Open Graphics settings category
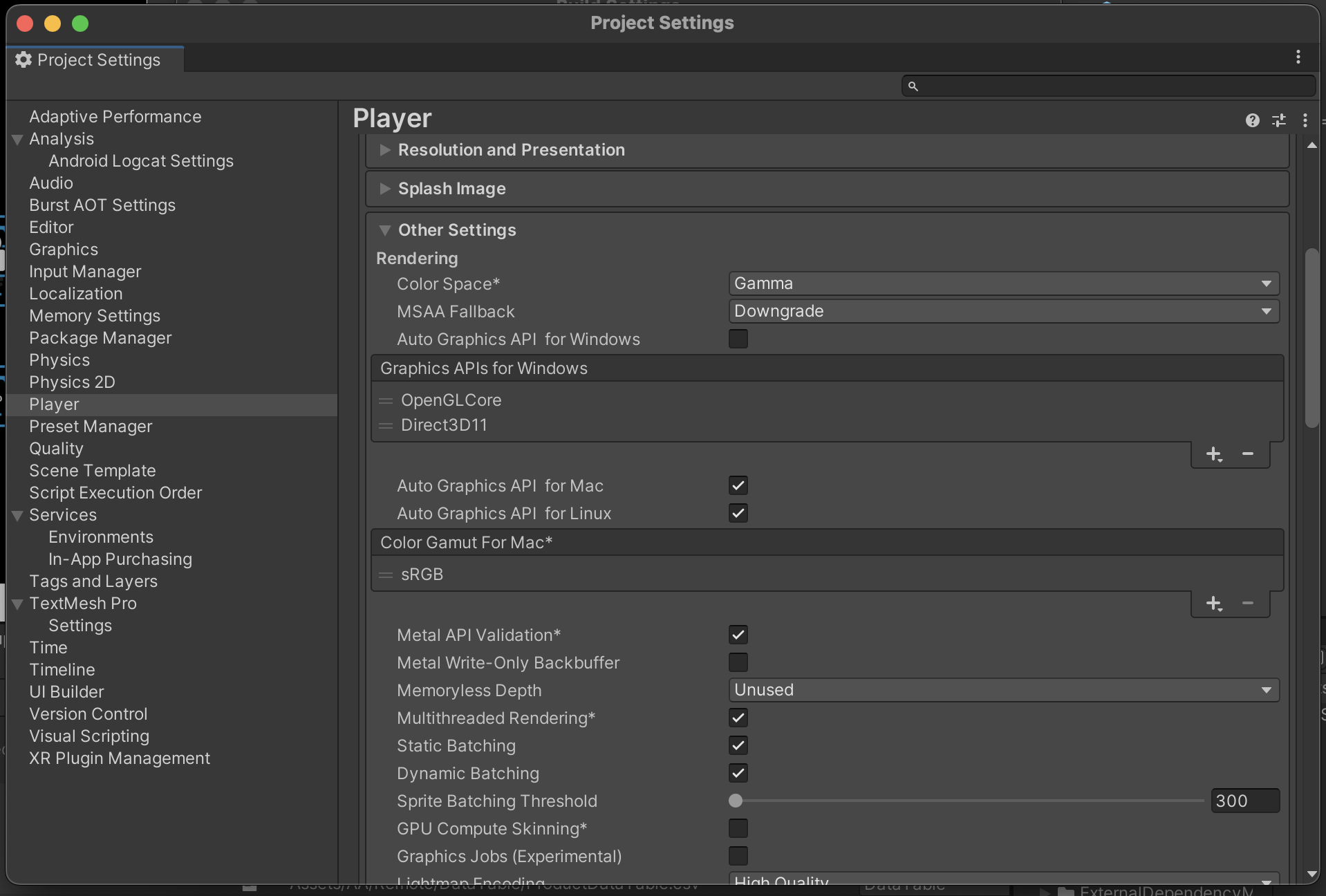The image size is (1326, 896). tap(64, 250)
